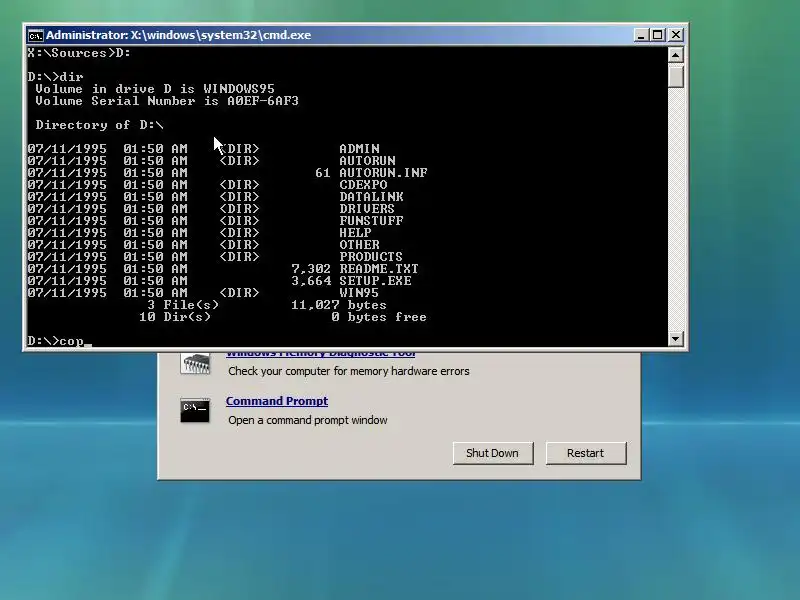This screenshot has height=600, width=800.
Task: Click the cmd.exe window title text
Action: [x=178, y=35]
